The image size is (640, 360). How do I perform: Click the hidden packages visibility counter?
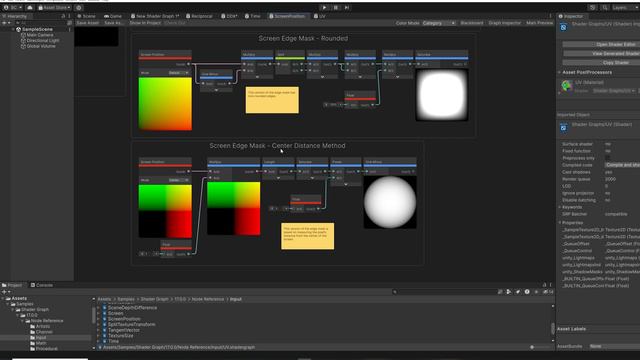(549, 292)
